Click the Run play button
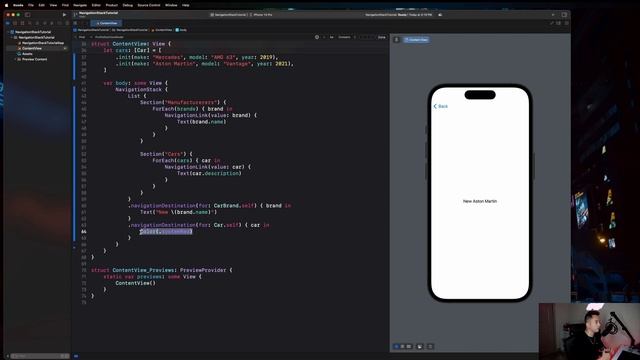The height and width of the screenshot is (360, 640). tap(64, 15)
